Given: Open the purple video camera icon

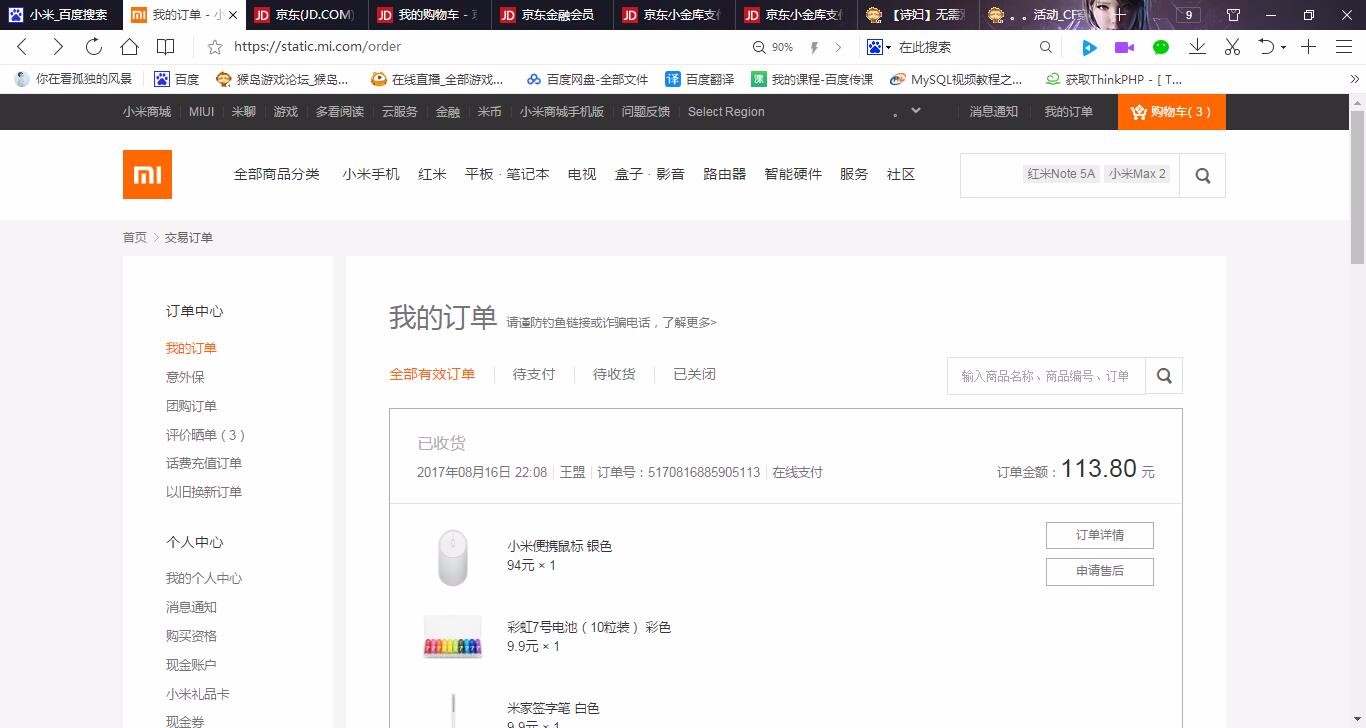Looking at the screenshot, I should (1125, 47).
